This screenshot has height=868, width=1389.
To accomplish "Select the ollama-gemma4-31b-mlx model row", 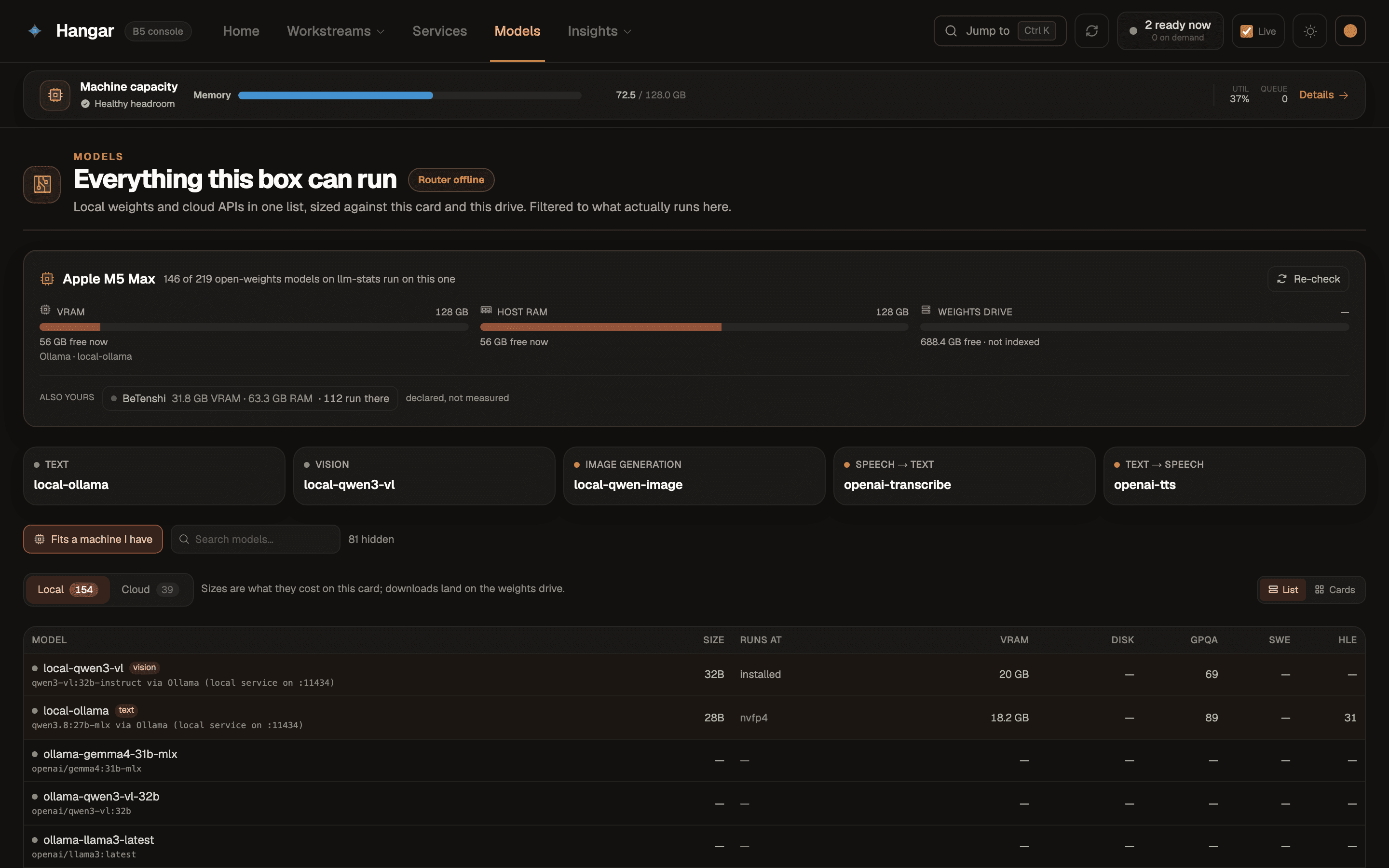I will (x=694, y=760).
